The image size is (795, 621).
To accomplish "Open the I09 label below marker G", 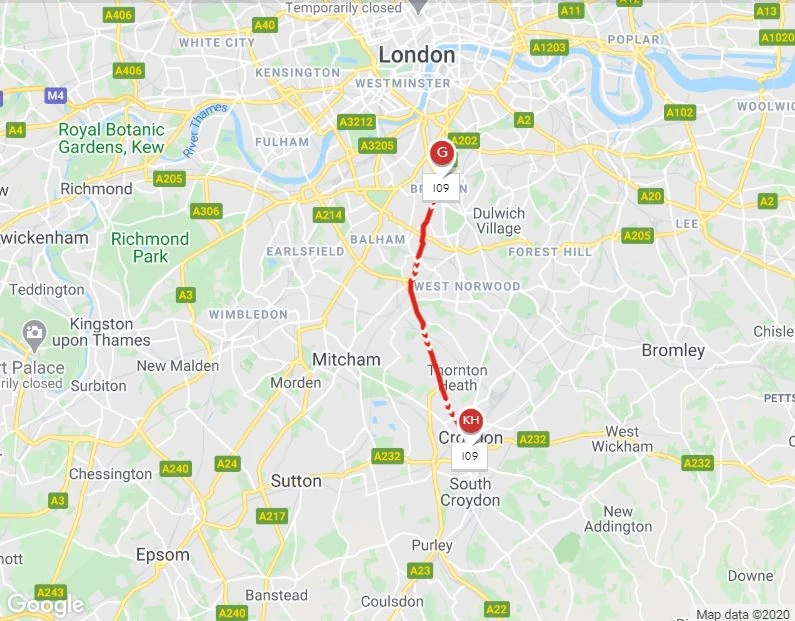I will click(441, 188).
